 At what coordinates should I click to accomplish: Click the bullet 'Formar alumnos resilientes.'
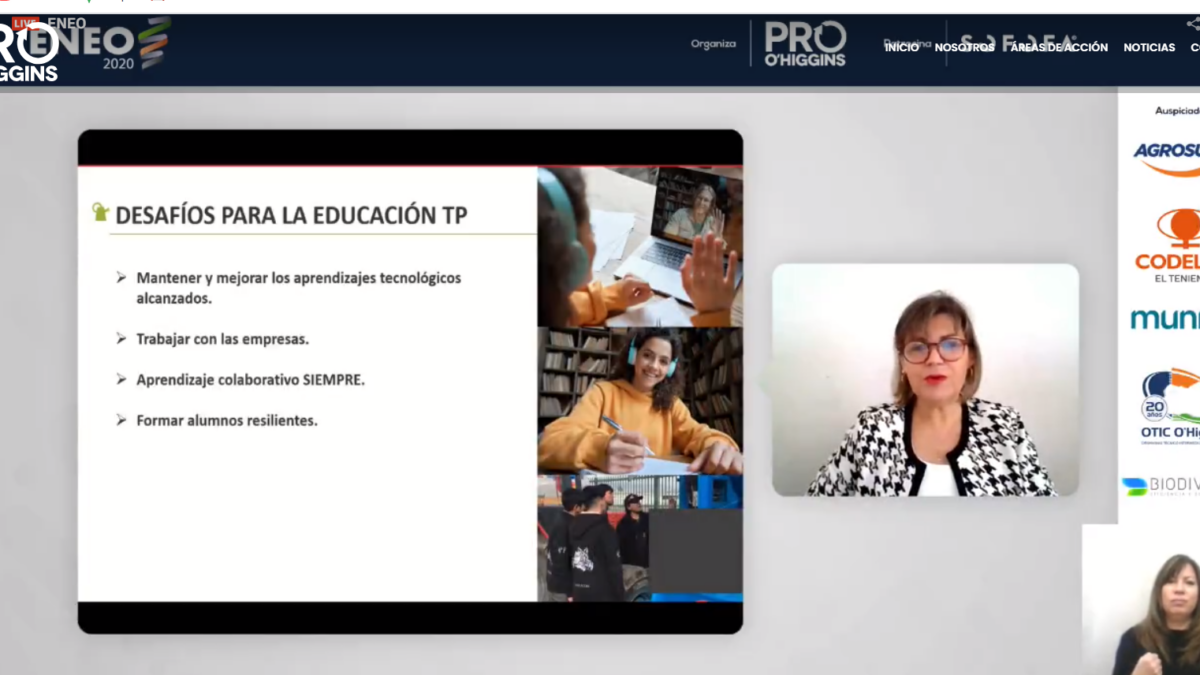pos(227,421)
